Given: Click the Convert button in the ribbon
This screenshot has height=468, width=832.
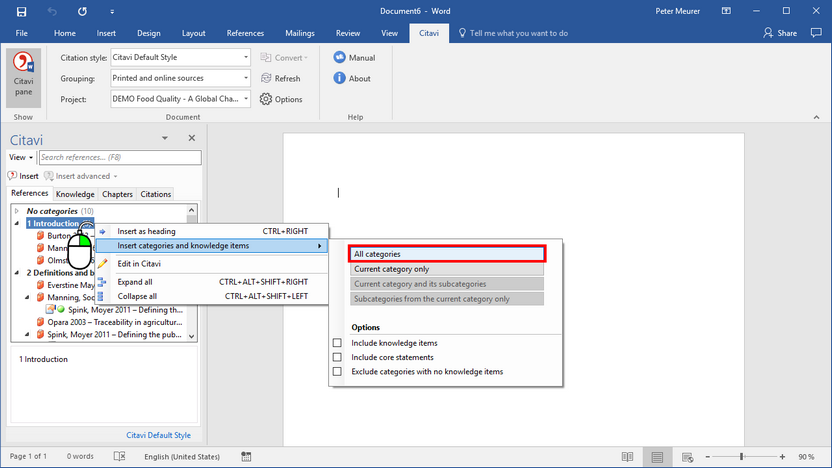Looking at the screenshot, I should (x=284, y=57).
